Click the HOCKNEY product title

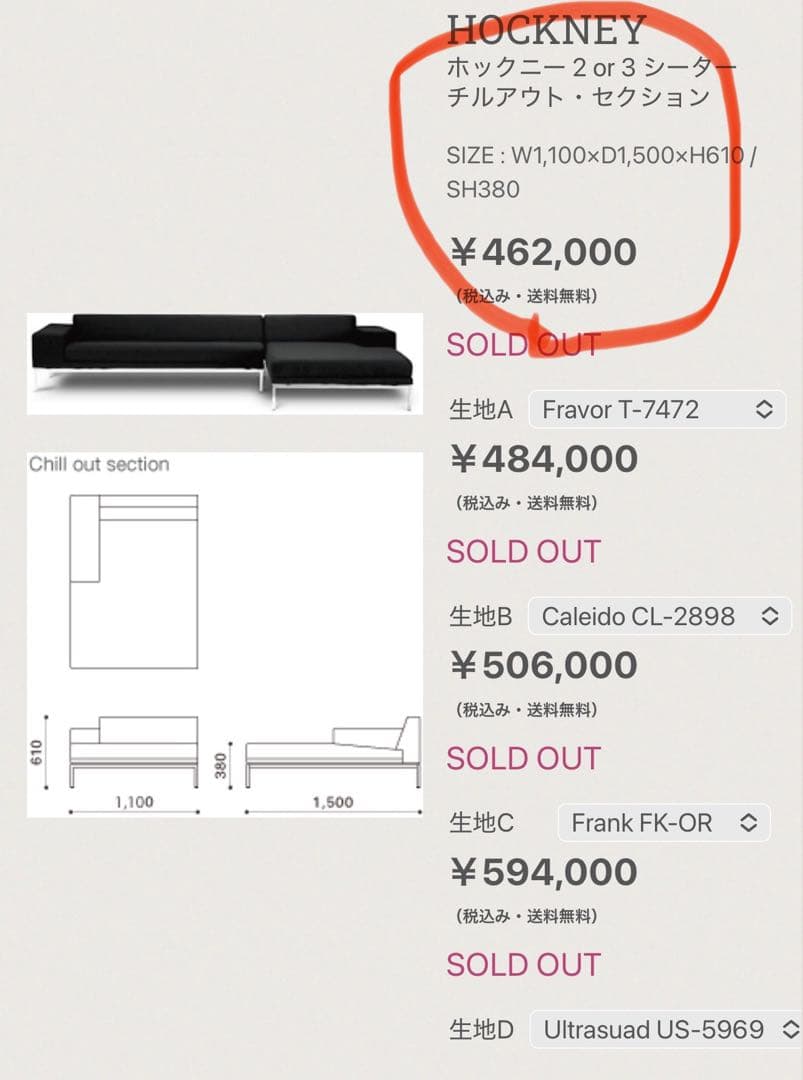click(x=546, y=30)
